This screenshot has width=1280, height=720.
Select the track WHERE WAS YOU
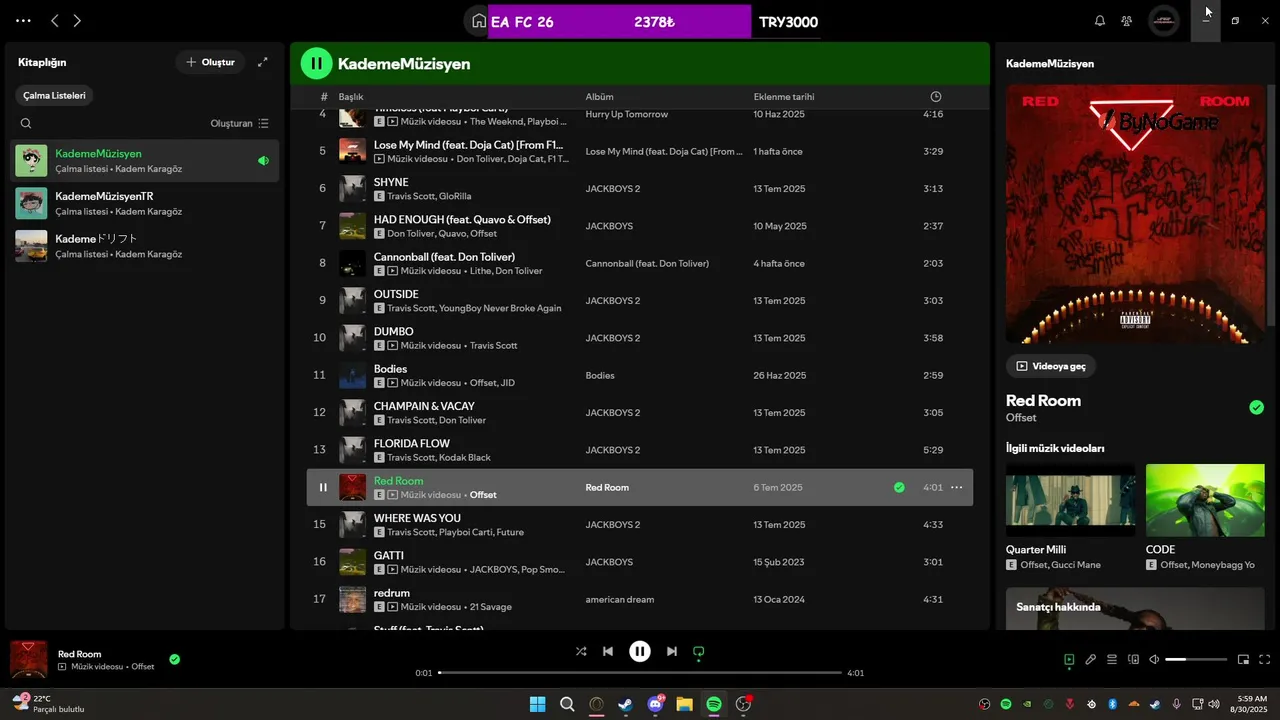(x=640, y=525)
